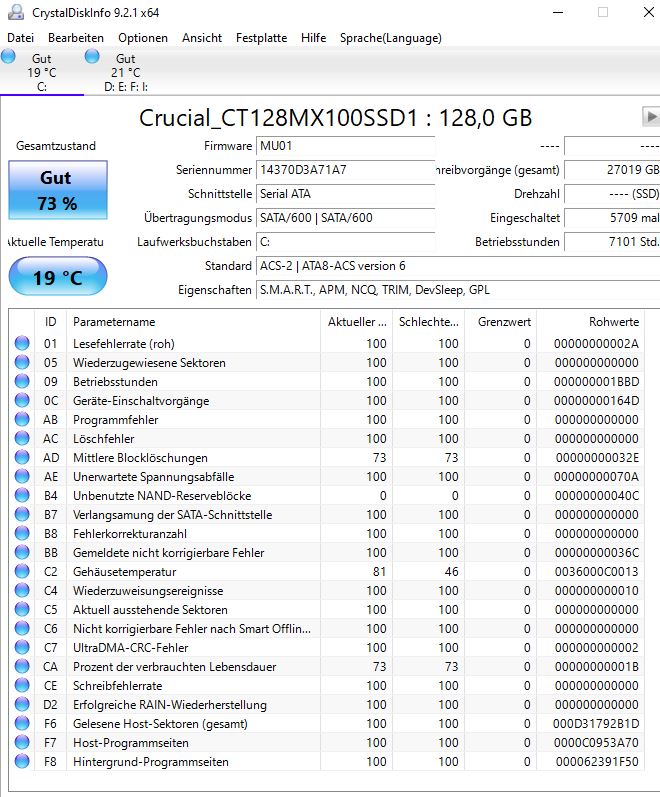Click status orb for Gehäusetemperatur
Viewport: 660px width, 797px height.
22,571
